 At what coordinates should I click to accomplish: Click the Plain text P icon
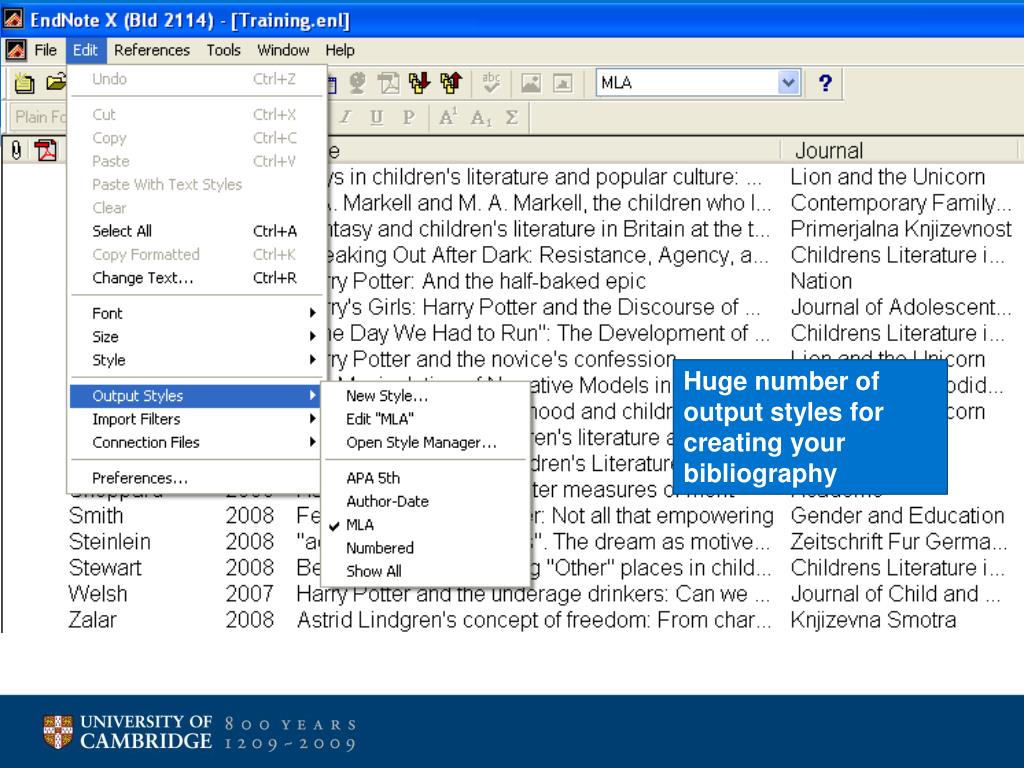point(408,118)
